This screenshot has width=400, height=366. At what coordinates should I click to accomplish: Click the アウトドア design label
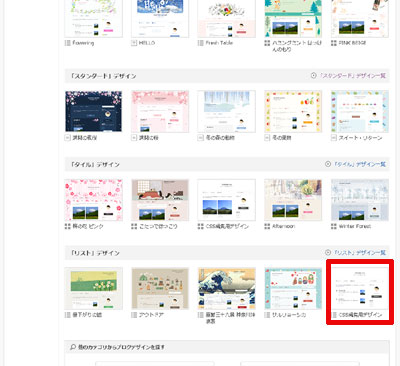point(151,315)
